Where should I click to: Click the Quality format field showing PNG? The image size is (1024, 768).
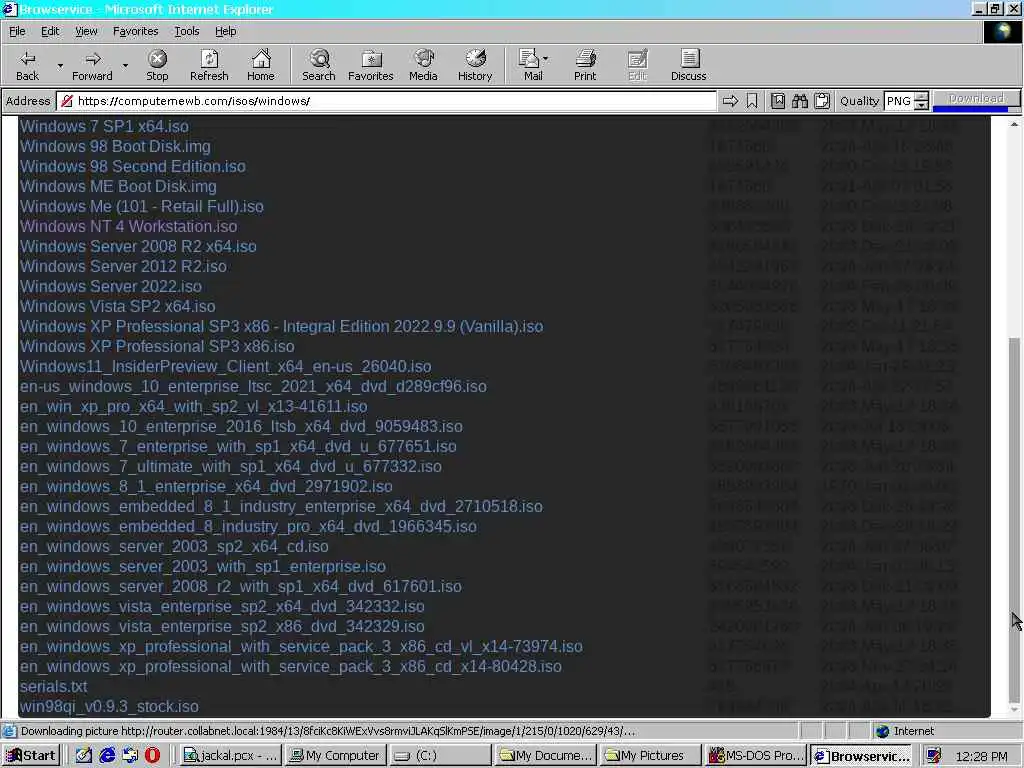(x=899, y=101)
